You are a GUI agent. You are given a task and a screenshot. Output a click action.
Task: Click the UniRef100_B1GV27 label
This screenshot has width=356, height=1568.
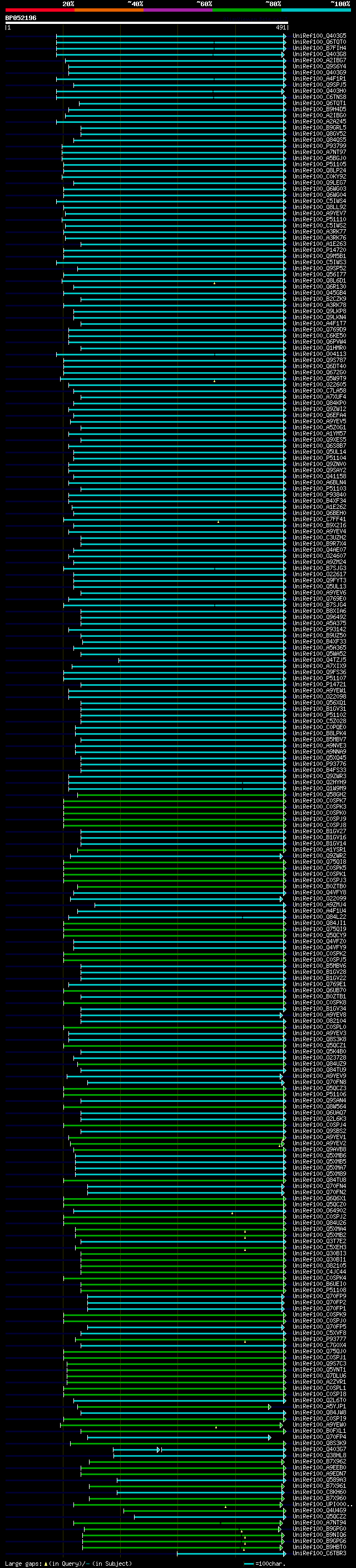[319, 831]
